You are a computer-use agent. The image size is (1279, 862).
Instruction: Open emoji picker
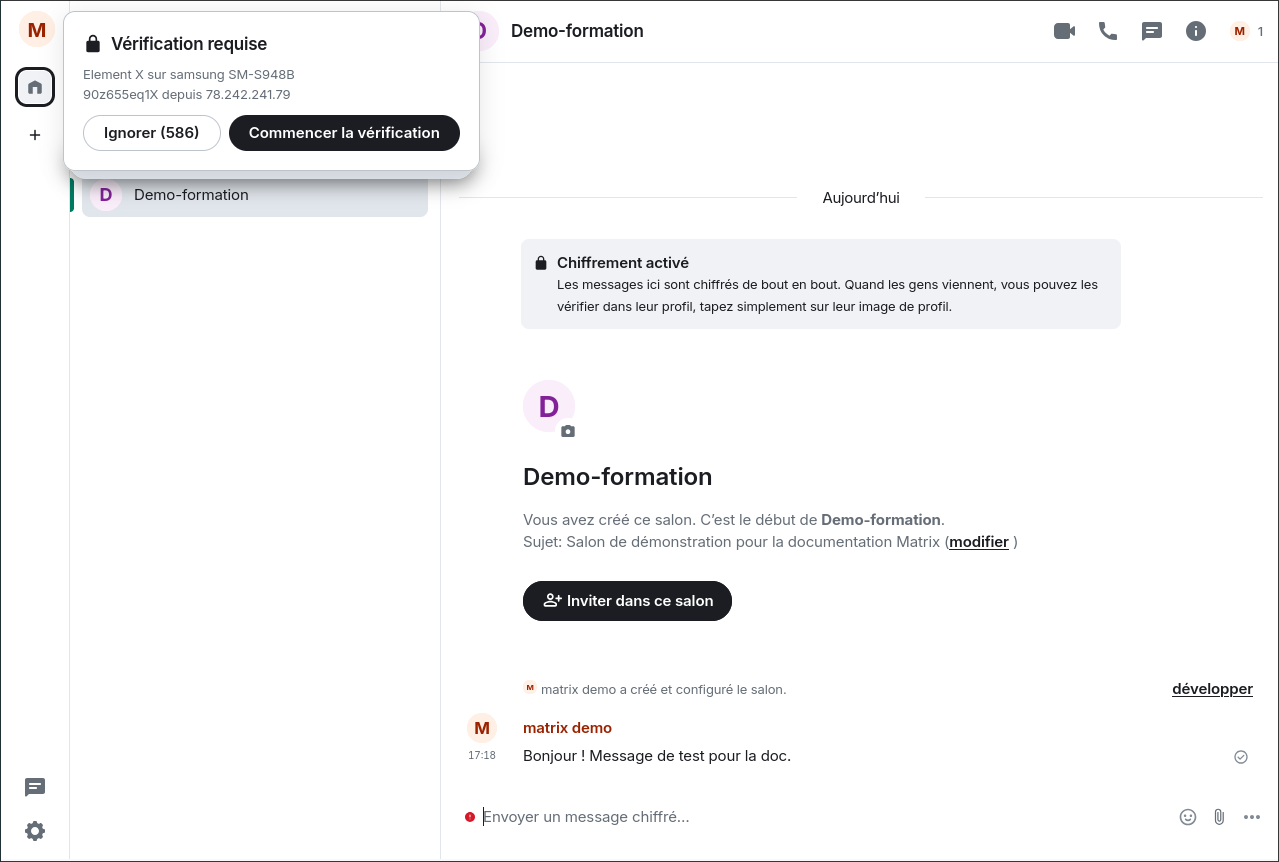(x=1188, y=817)
